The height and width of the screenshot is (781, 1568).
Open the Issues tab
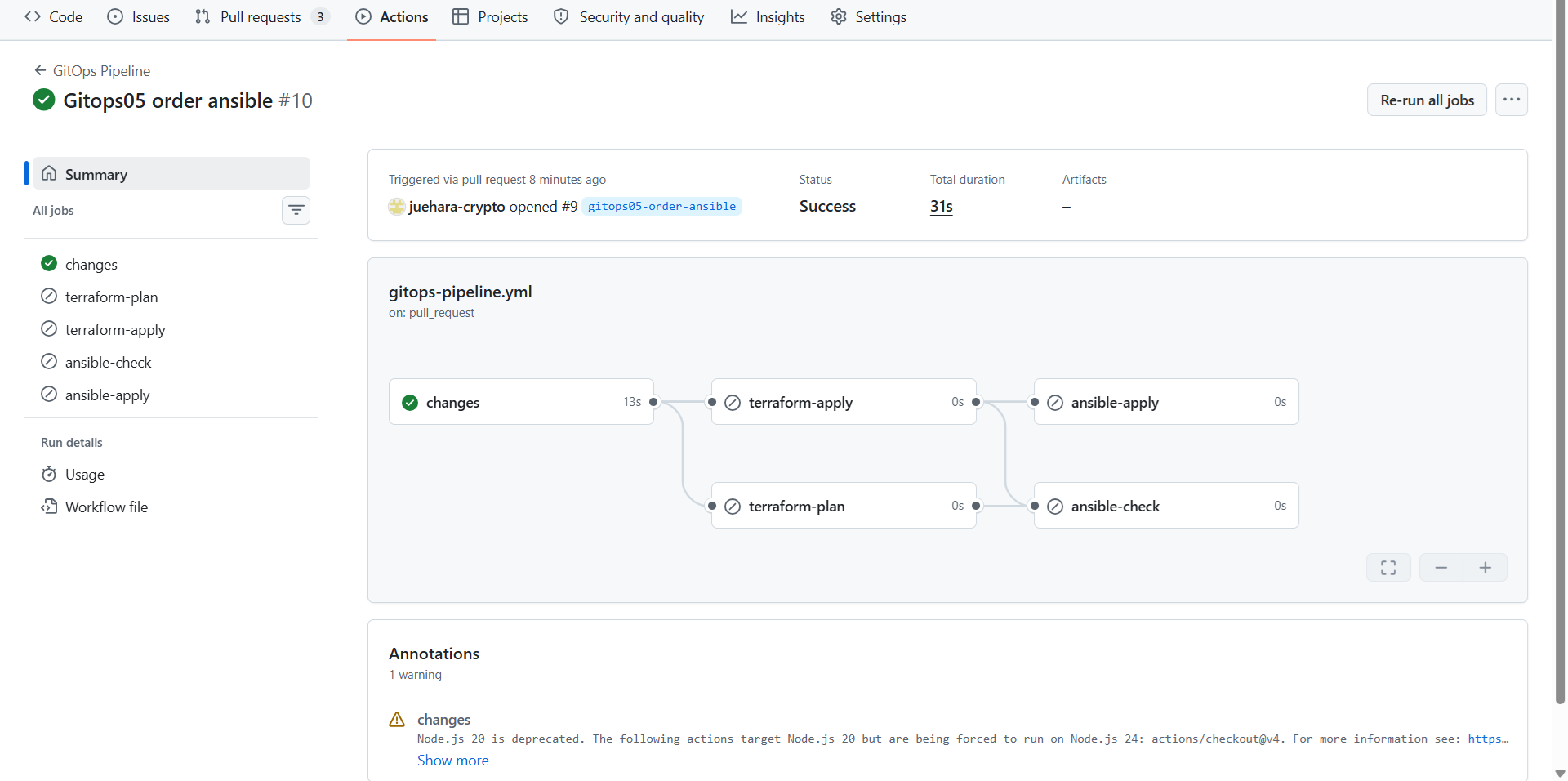tap(139, 16)
